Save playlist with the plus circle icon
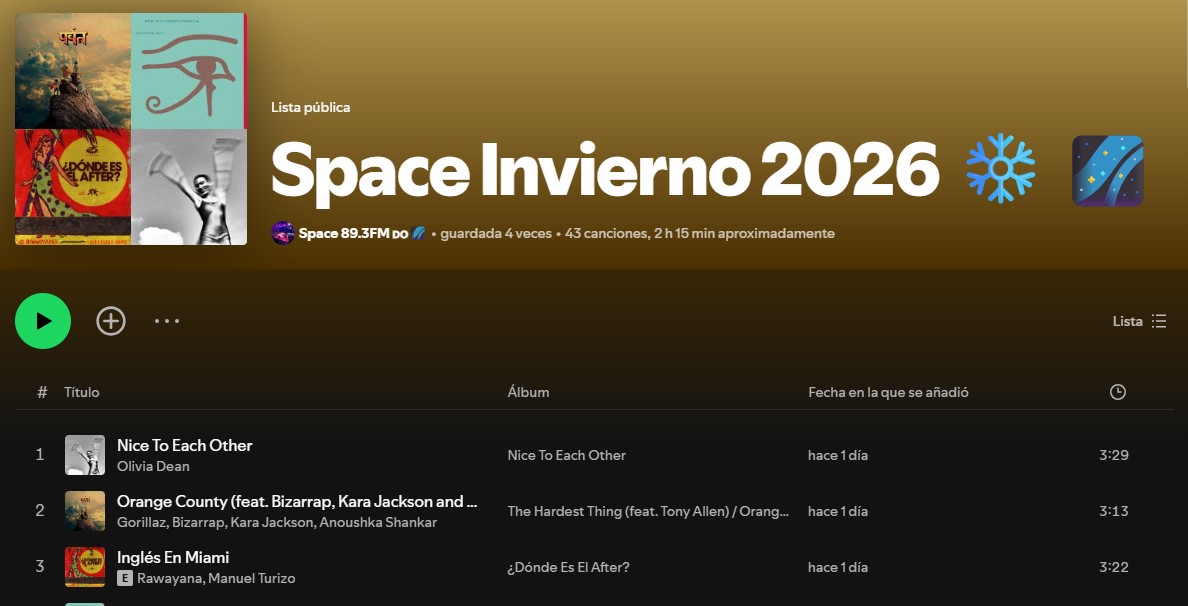This screenshot has width=1188, height=606. pyautogui.click(x=111, y=321)
